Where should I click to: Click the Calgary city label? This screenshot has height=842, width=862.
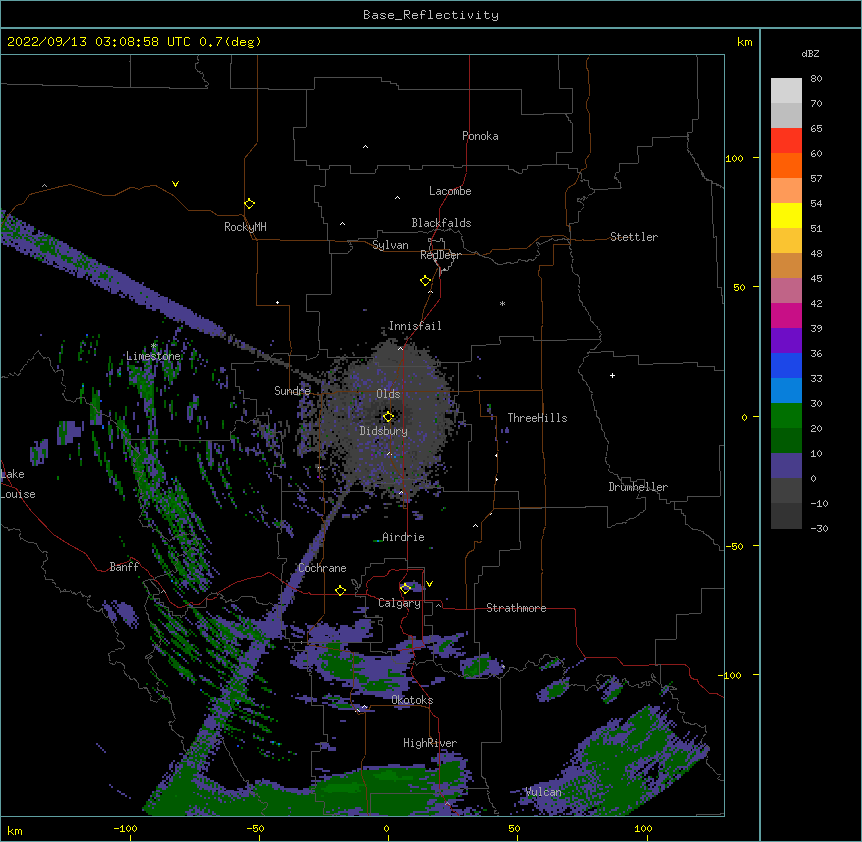click(399, 603)
